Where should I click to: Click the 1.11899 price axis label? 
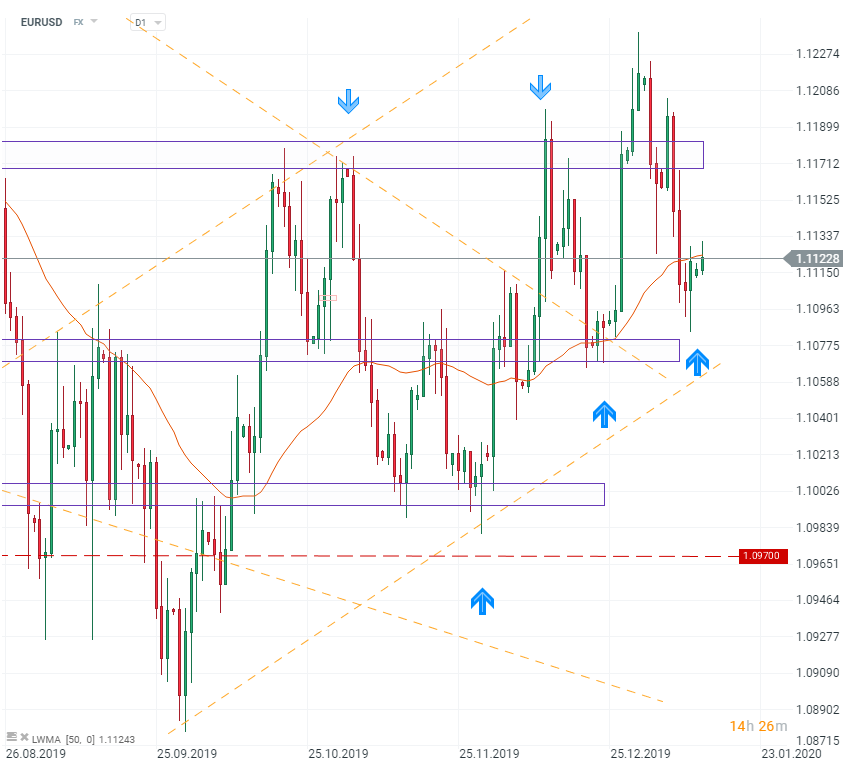(x=817, y=127)
